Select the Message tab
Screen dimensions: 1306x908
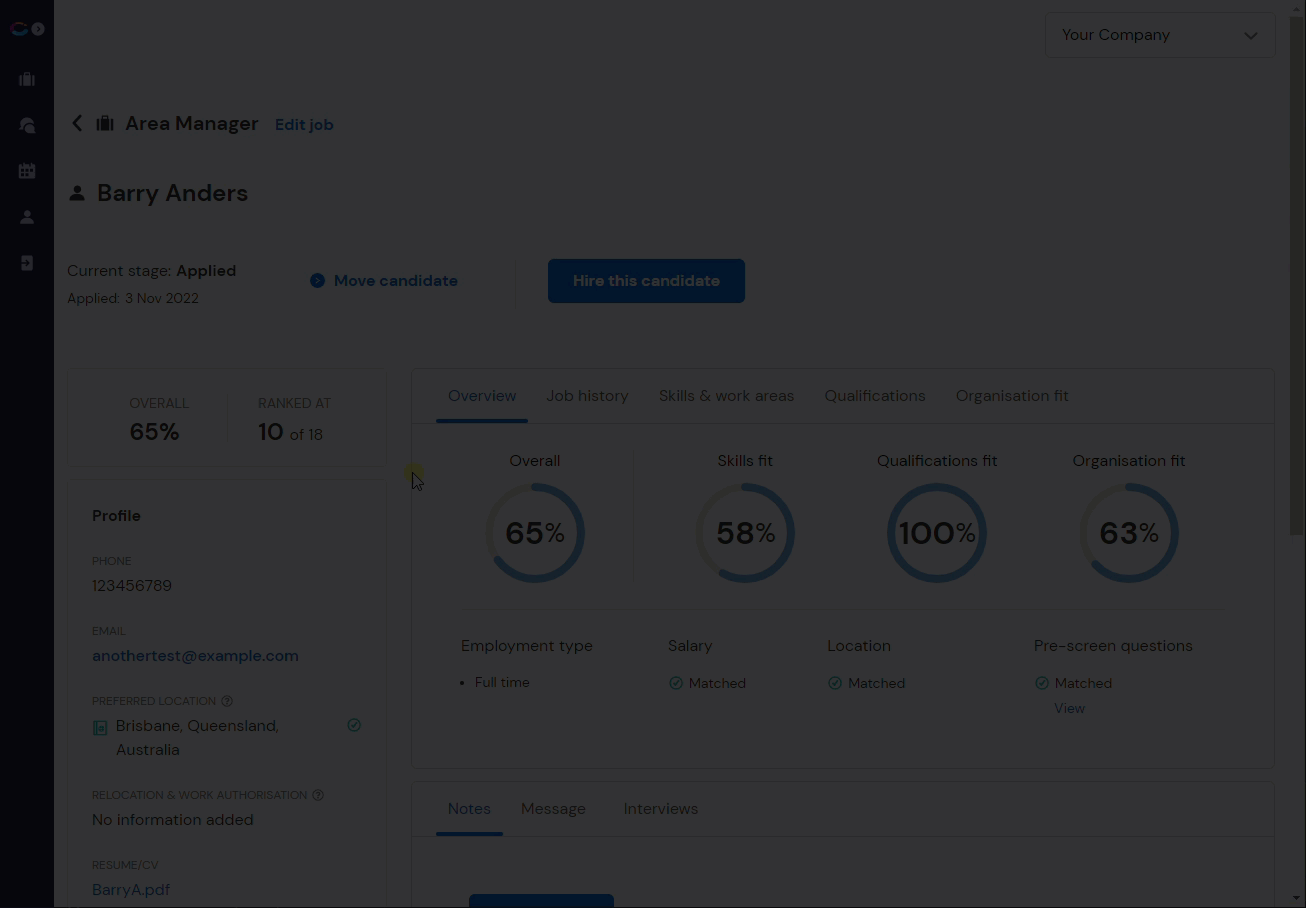[x=553, y=809]
